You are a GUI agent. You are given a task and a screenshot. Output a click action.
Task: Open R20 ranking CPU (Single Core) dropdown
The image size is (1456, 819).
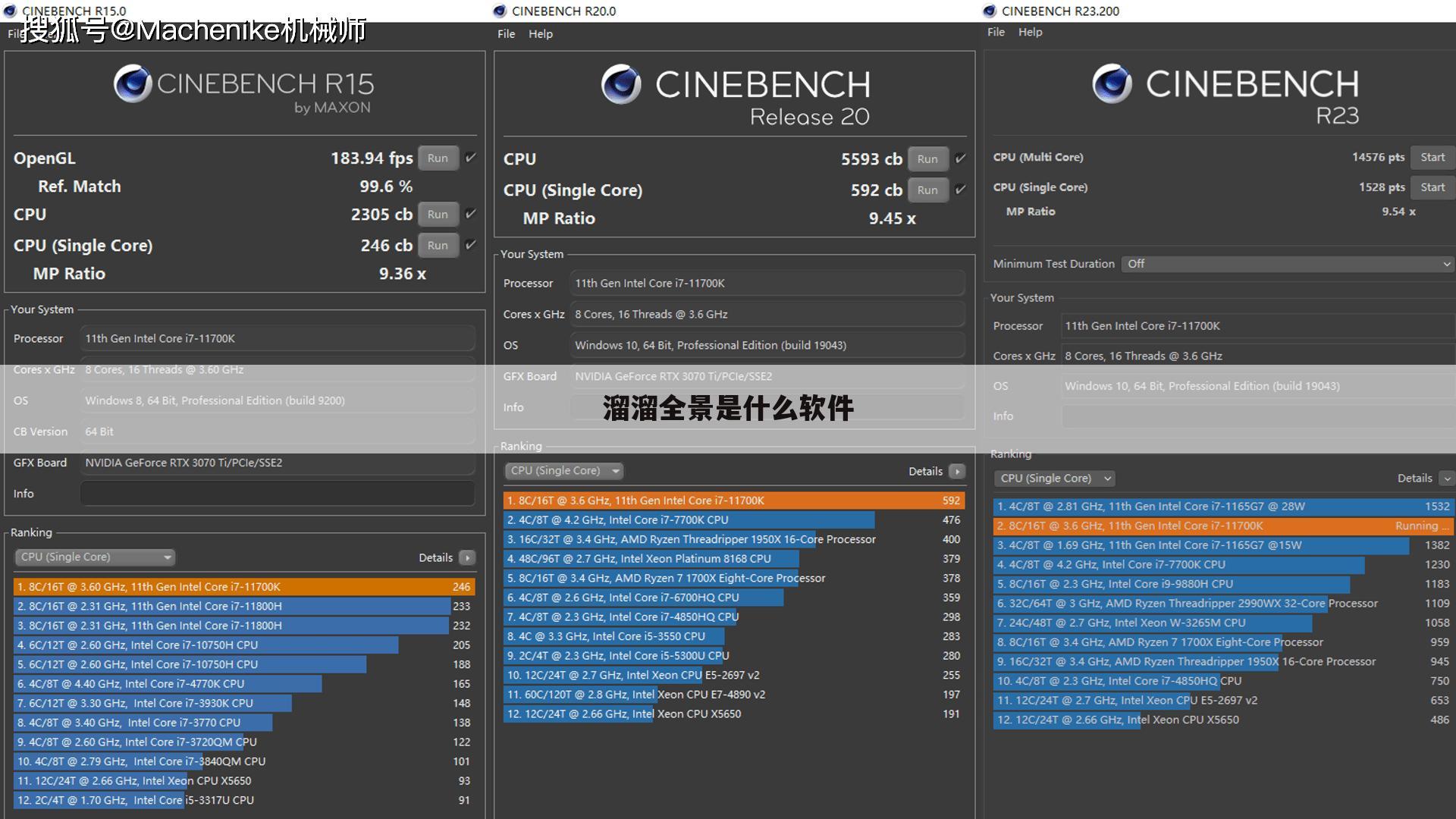coord(563,470)
